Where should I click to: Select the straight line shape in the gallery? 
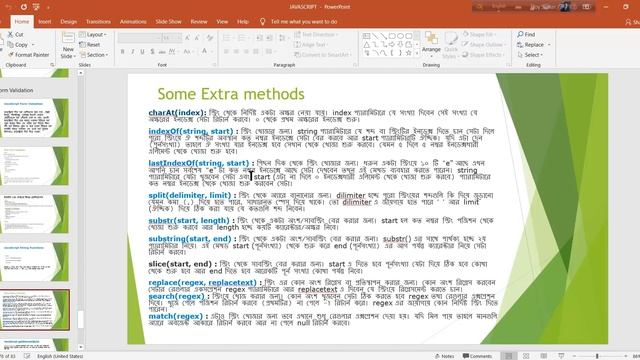(375, 36)
